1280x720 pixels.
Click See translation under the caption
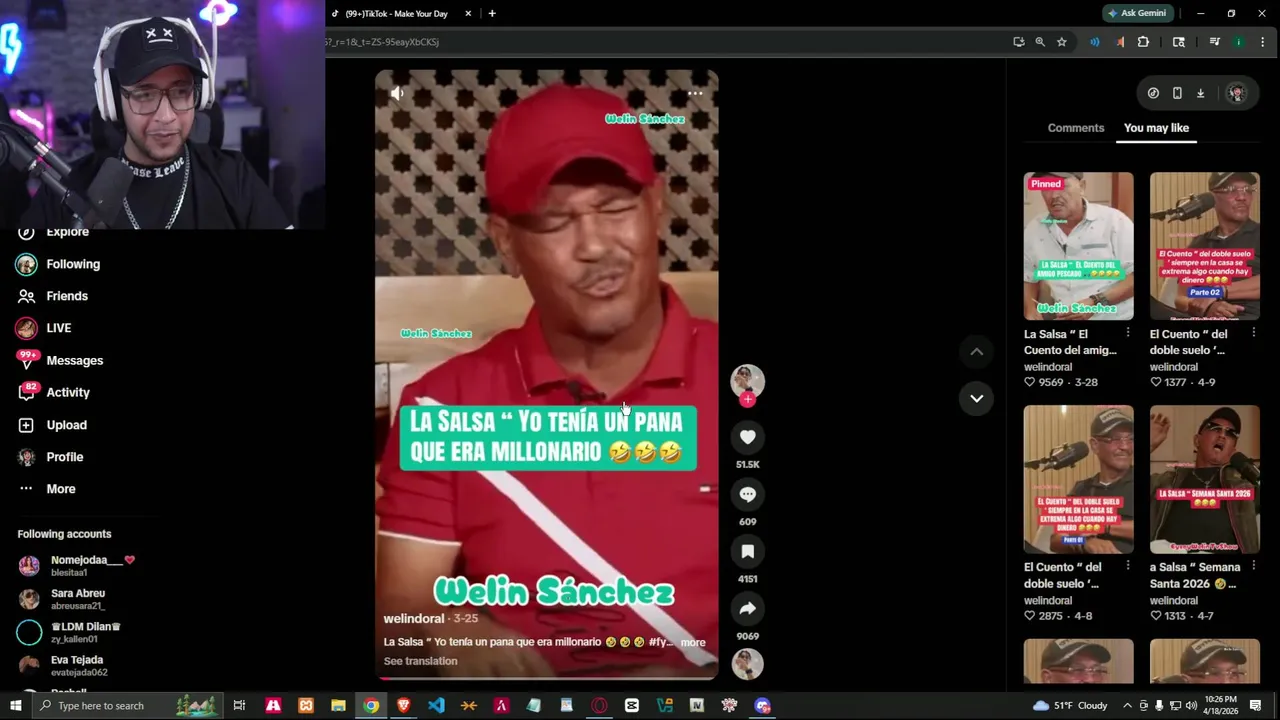[x=420, y=661]
